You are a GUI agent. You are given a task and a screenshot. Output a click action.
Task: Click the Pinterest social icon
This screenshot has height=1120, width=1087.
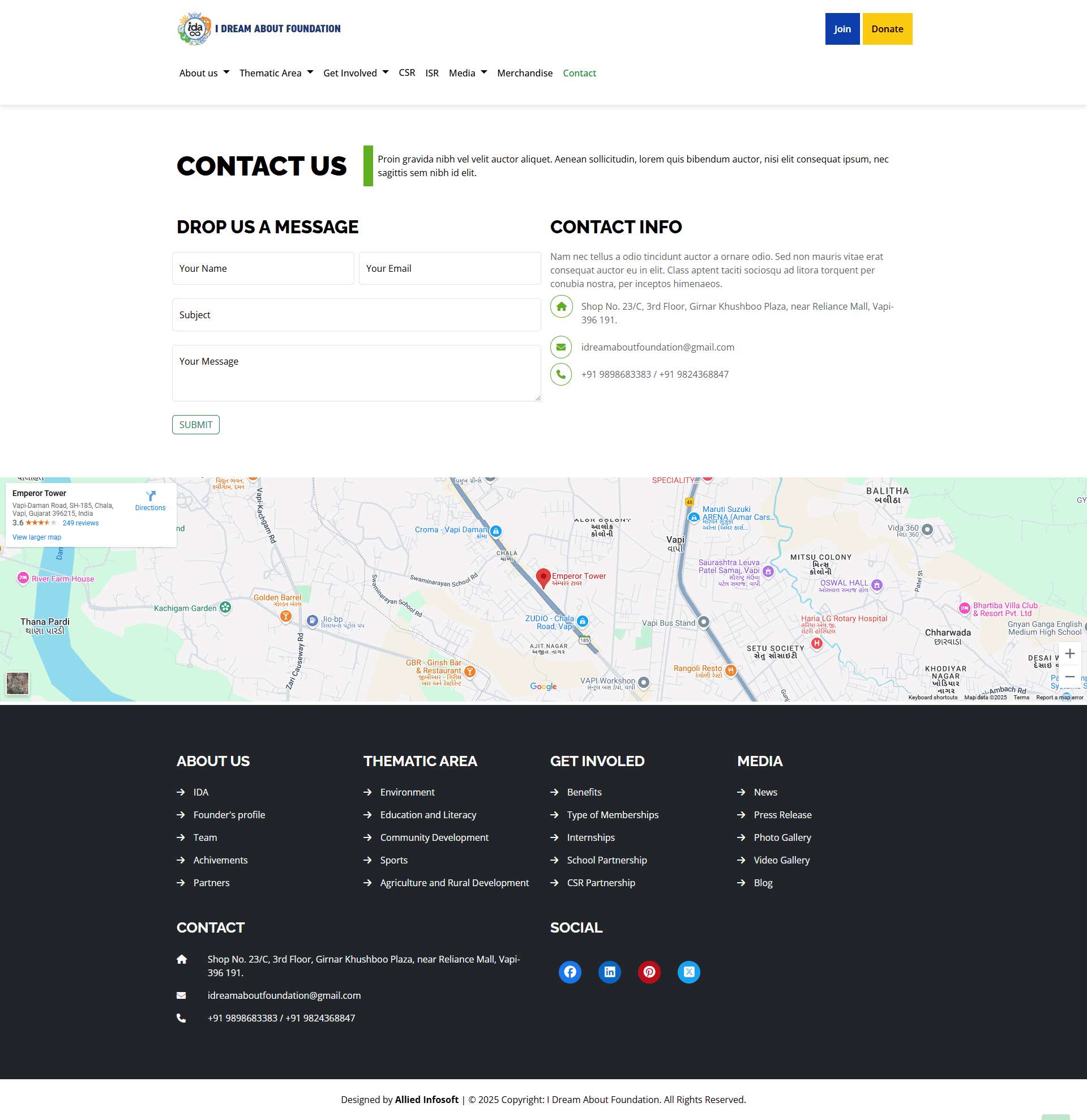649,972
